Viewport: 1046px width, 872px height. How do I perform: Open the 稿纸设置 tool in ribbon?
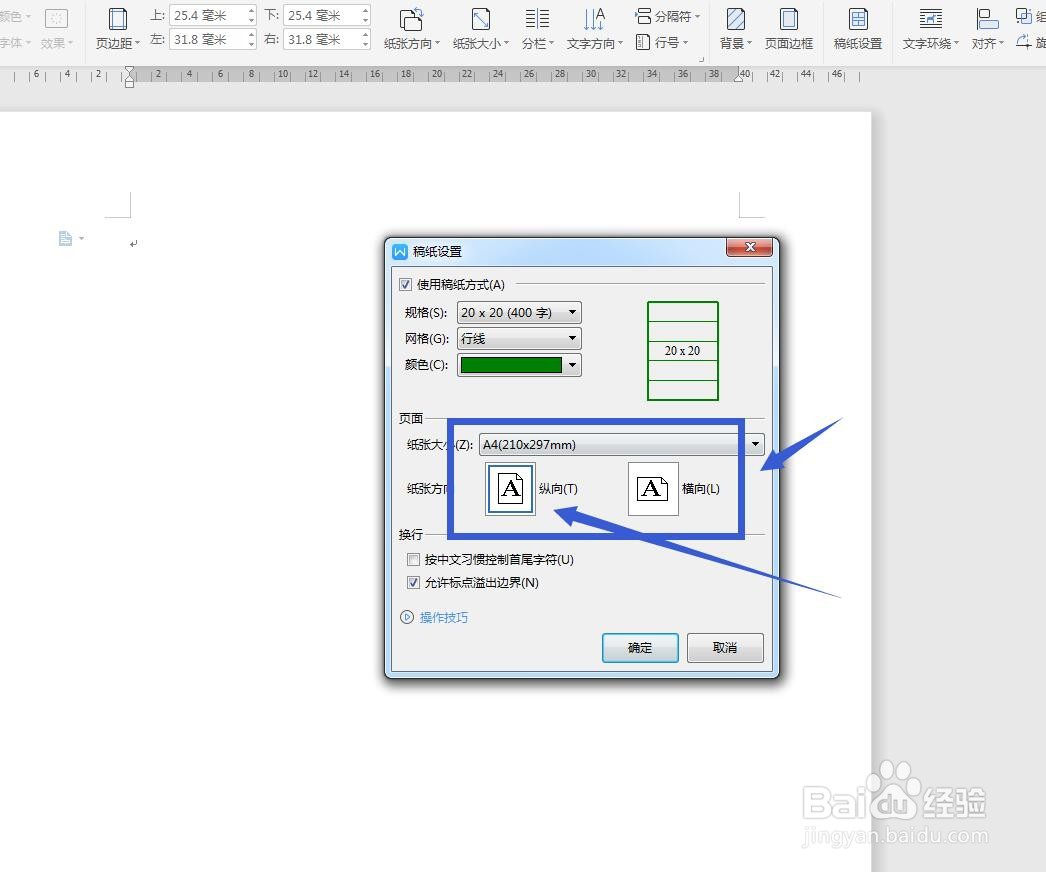pos(858,29)
